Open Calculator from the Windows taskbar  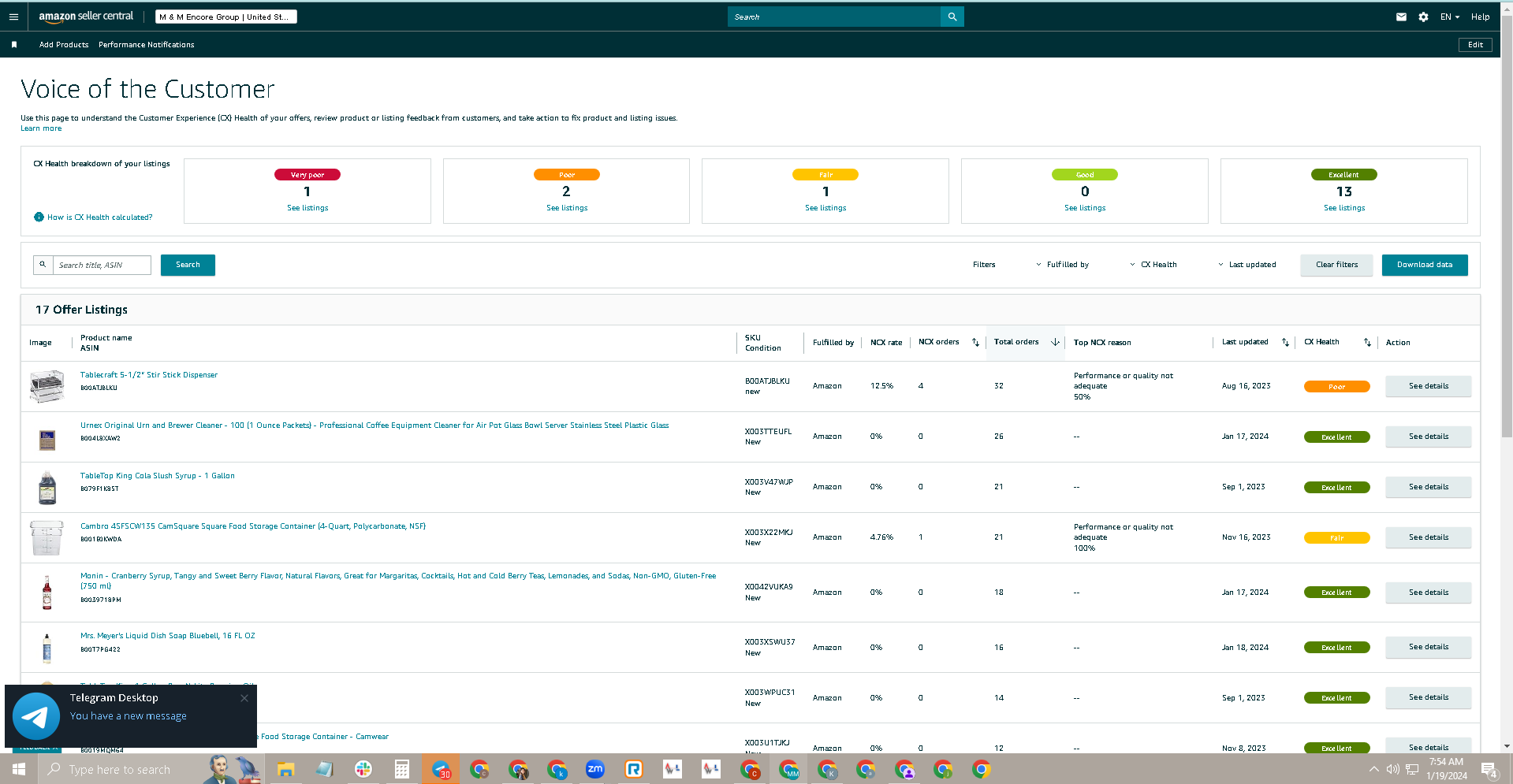402,769
